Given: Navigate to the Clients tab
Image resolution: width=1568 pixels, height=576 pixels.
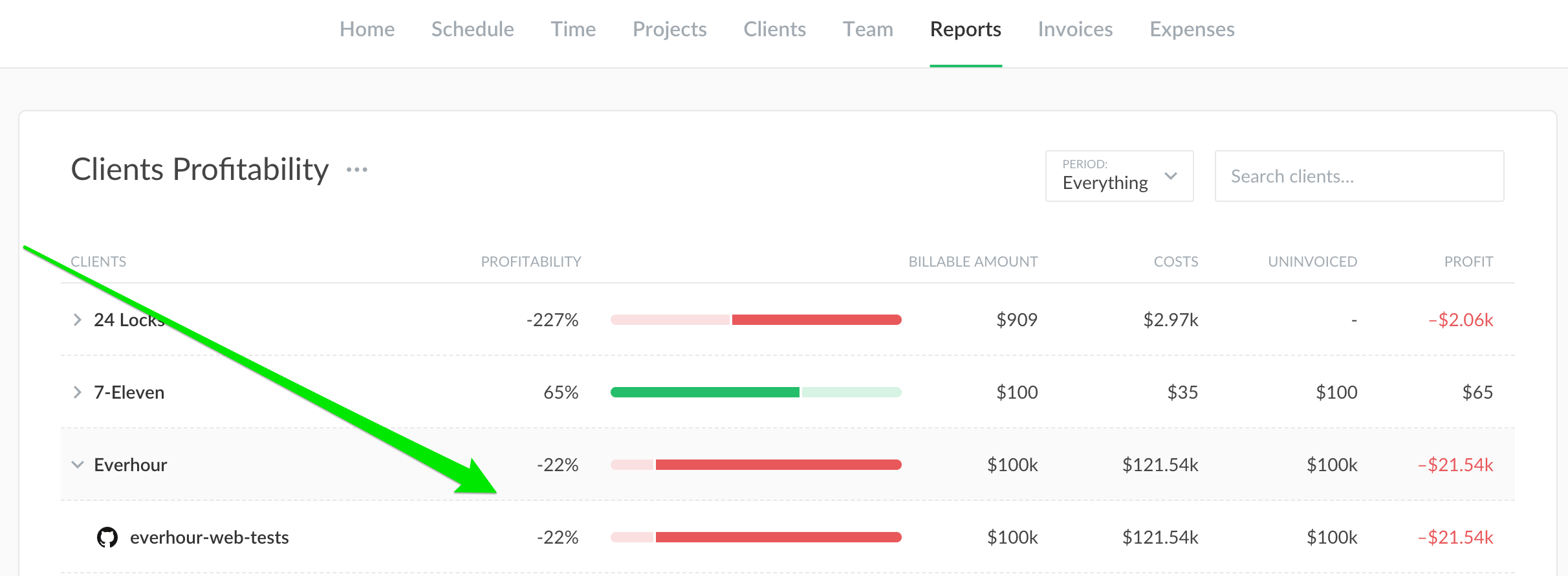Looking at the screenshot, I should (x=774, y=29).
